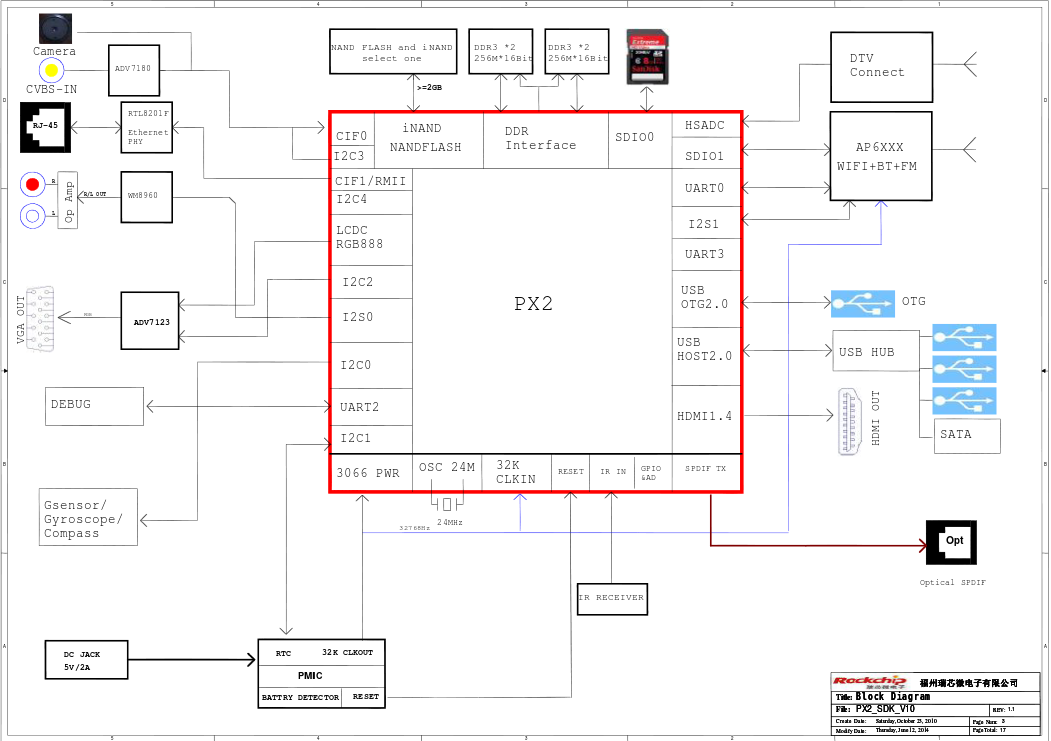Click the NAND FLASH and iNAND select one box
This screenshot has width=1051, height=741.
(x=393, y=52)
